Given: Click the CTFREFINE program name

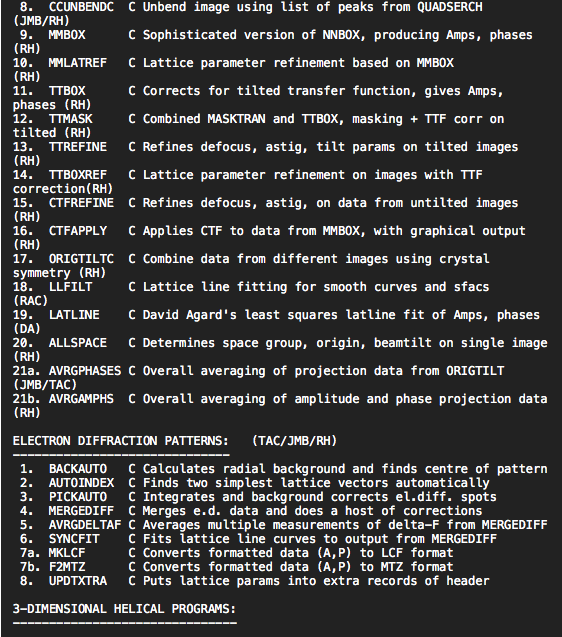Looking at the screenshot, I should point(81,203).
